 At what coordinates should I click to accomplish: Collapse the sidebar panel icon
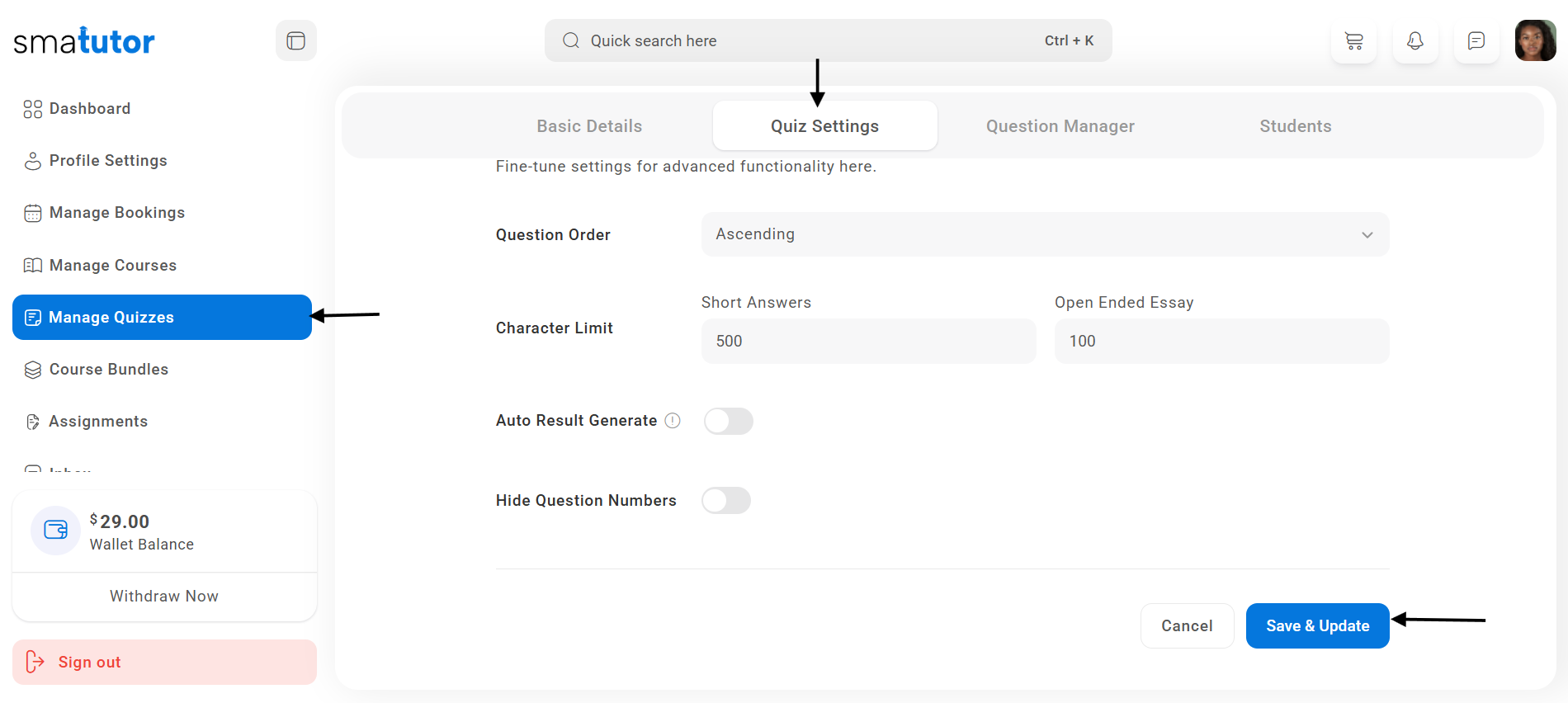coord(295,41)
